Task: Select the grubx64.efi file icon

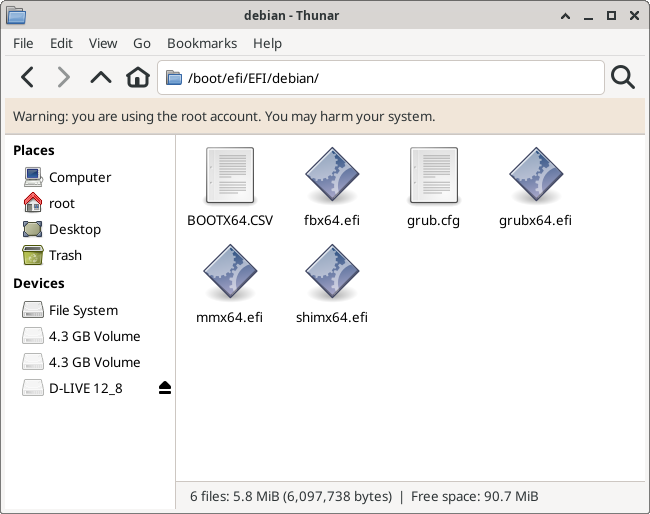Action: pos(536,175)
